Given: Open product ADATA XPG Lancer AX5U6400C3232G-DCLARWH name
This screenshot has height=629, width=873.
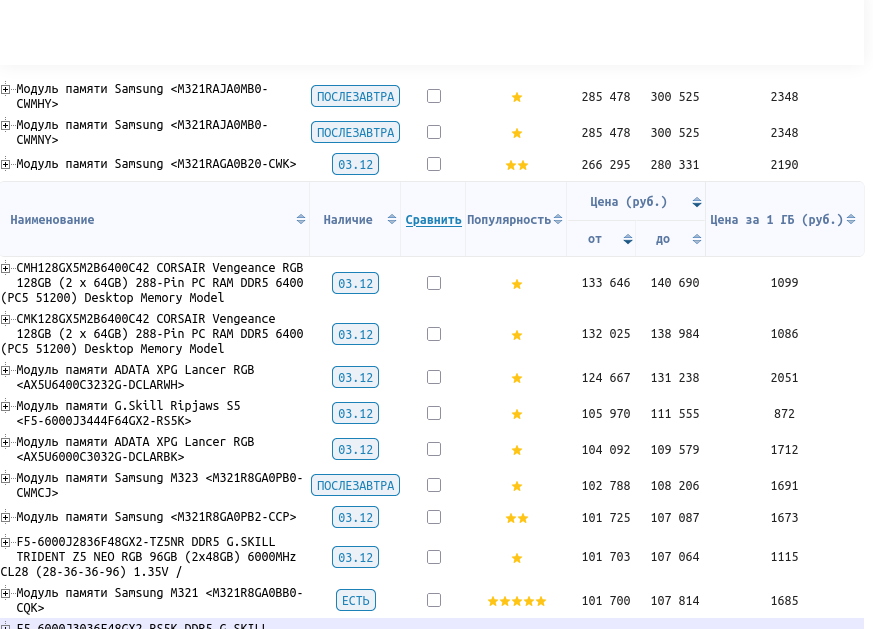Looking at the screenshot, I should (x=135, y=377).
